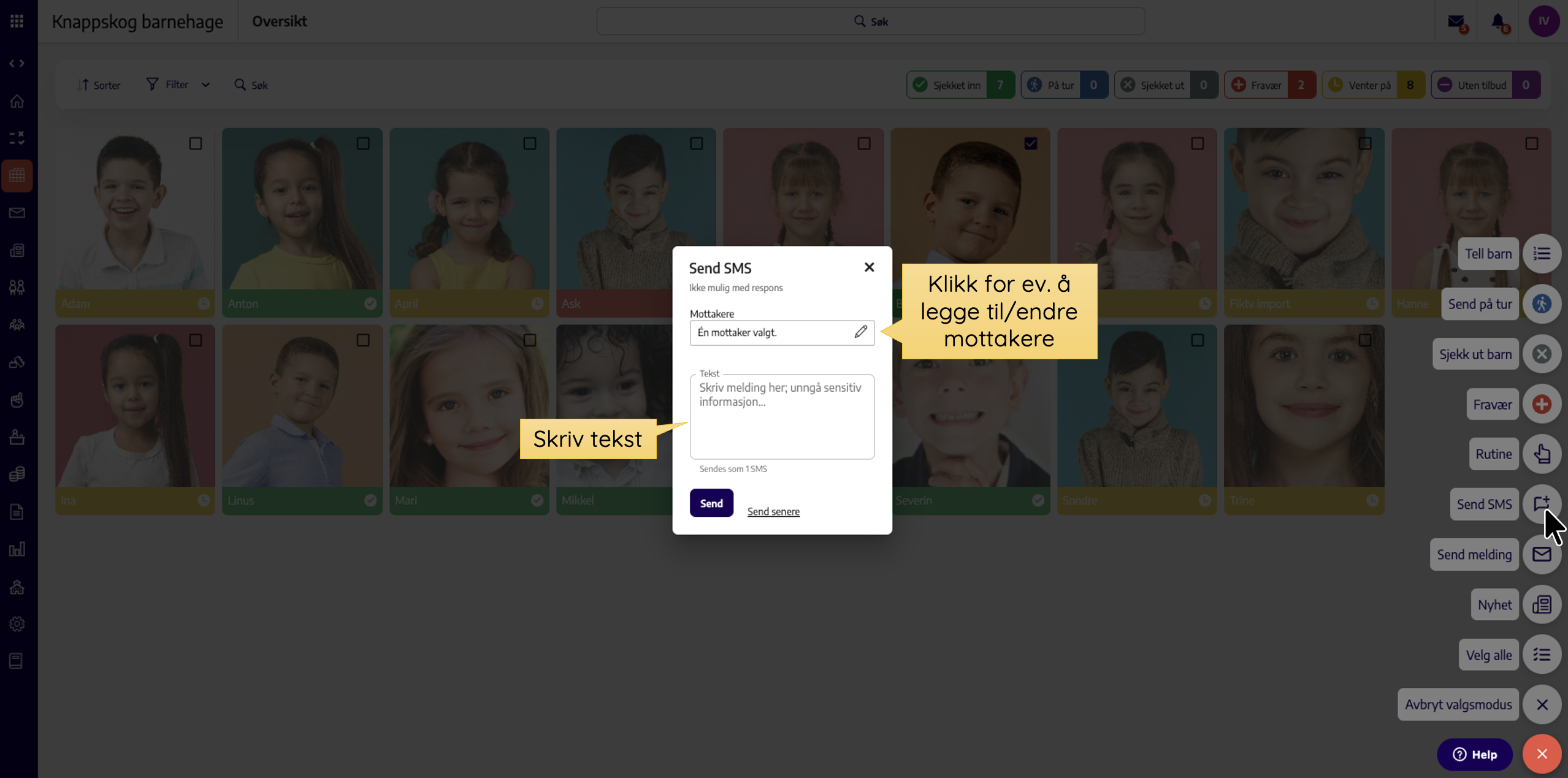Open Fiktiv import's photo card

point(1304,223)
